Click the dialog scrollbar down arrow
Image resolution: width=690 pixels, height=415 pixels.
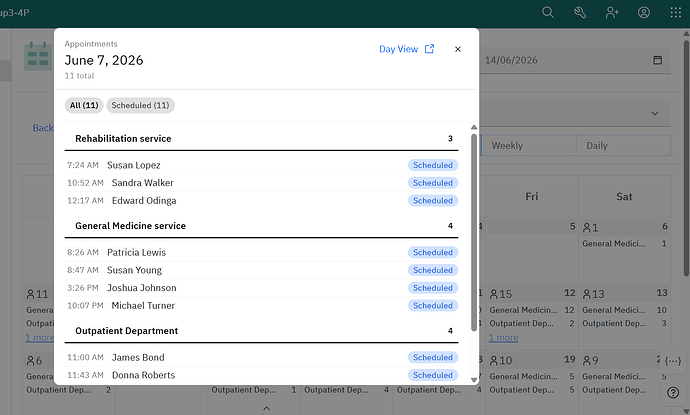[474, 380]
